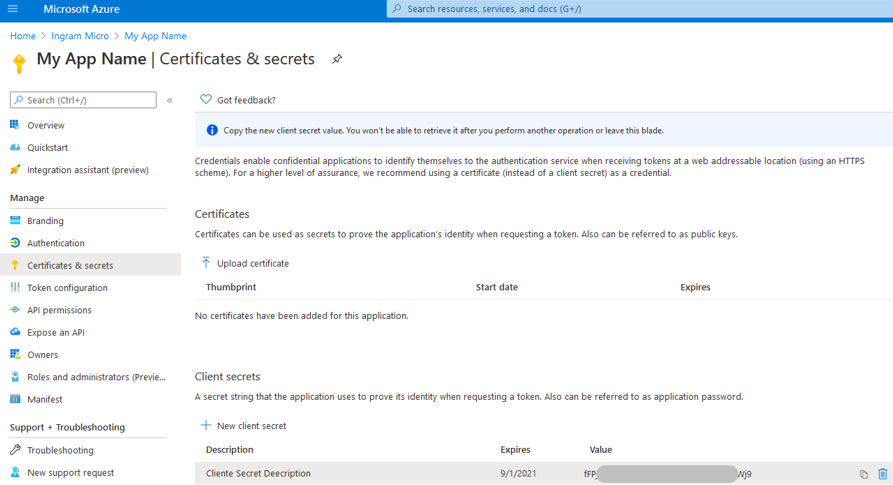Collapse the left navigation pane
This screenshot has width=893, height=485.
coord(170,100)
